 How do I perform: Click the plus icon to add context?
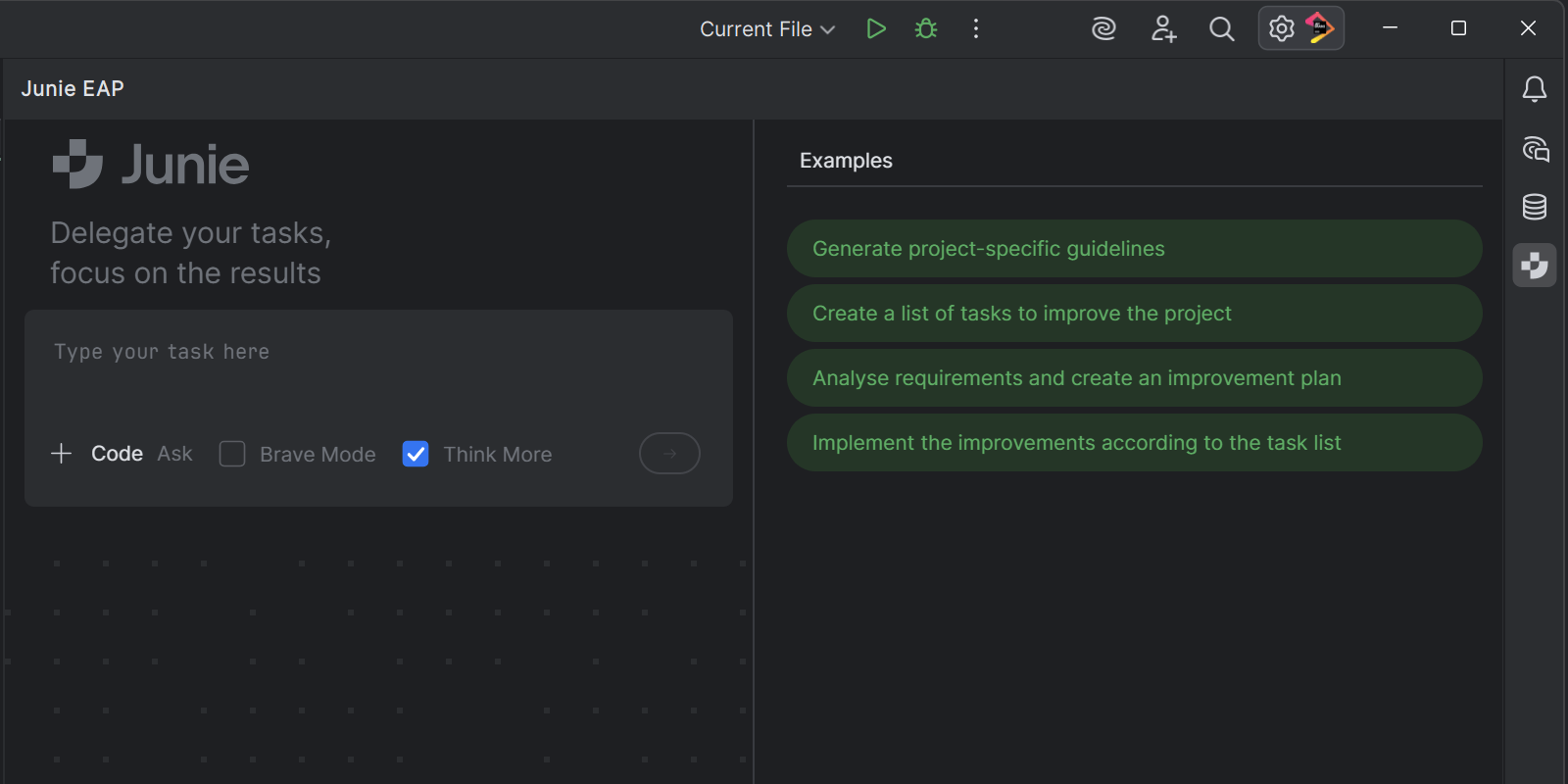coord(61,454)
